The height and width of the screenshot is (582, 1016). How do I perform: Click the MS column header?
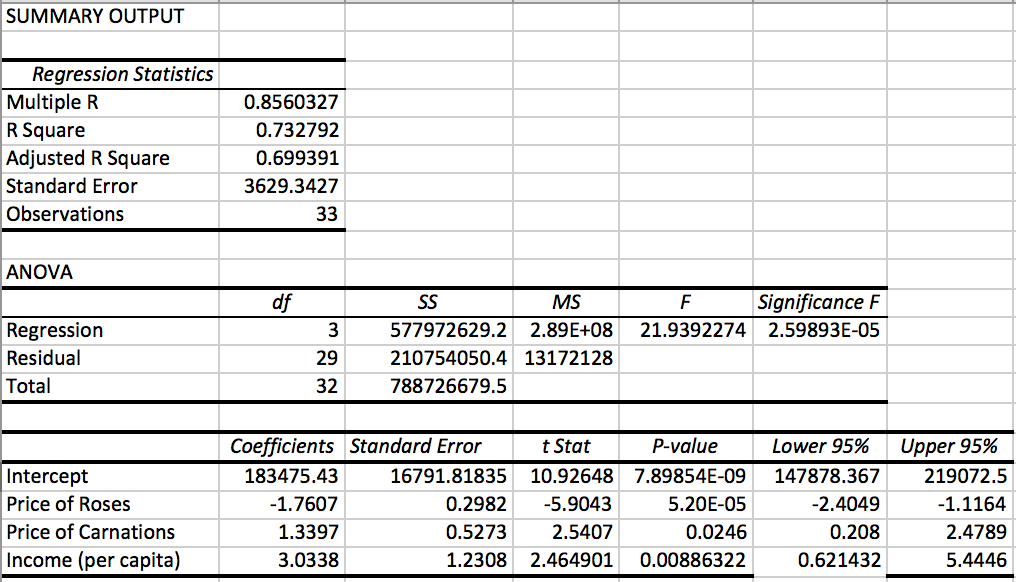[x=566, y=302]
